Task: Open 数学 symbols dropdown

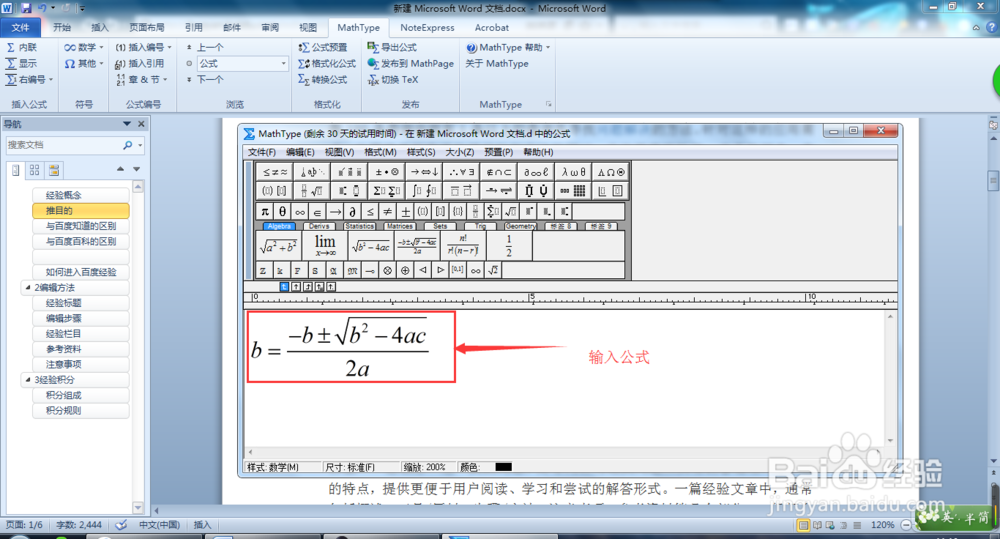Action: click(x=84, y=47)
